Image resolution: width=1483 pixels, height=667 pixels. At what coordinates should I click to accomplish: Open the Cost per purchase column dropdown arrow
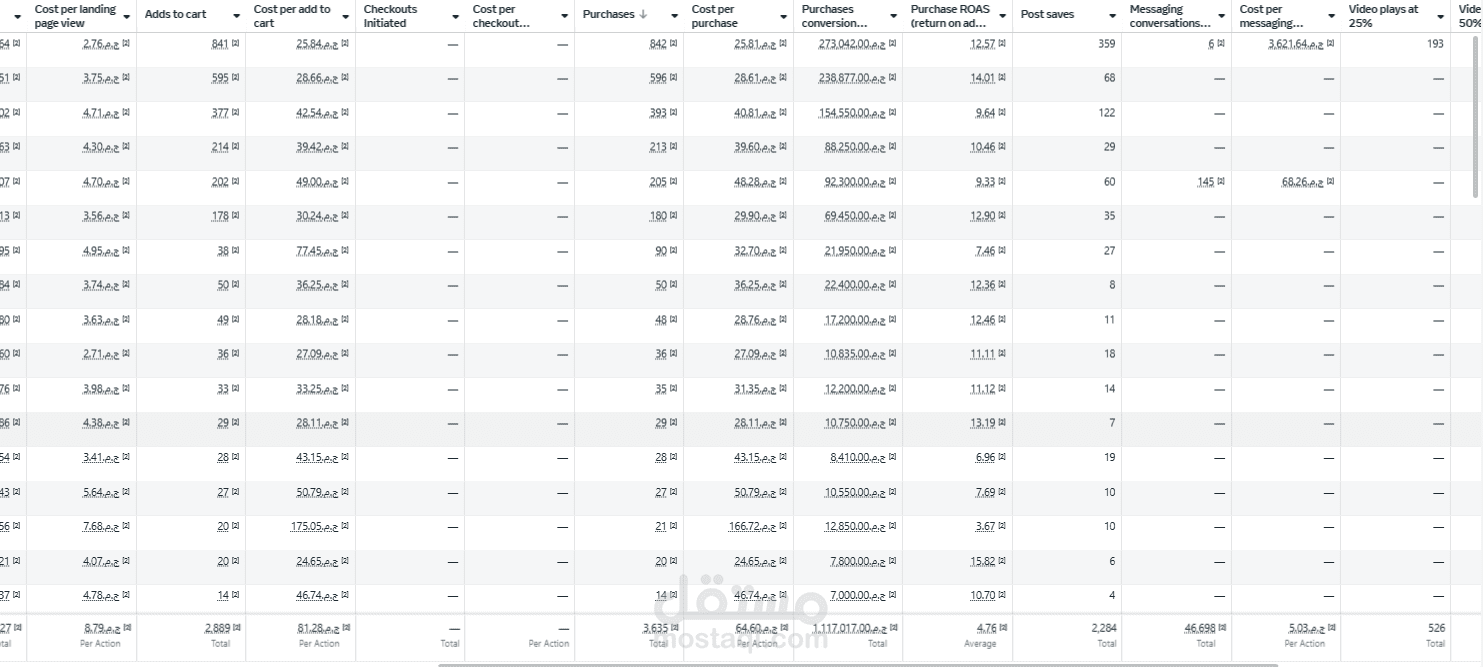tap(783, 16)
